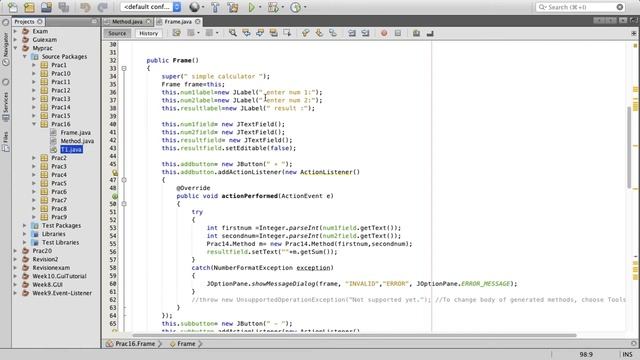Click the Search field

pos(580,7)
